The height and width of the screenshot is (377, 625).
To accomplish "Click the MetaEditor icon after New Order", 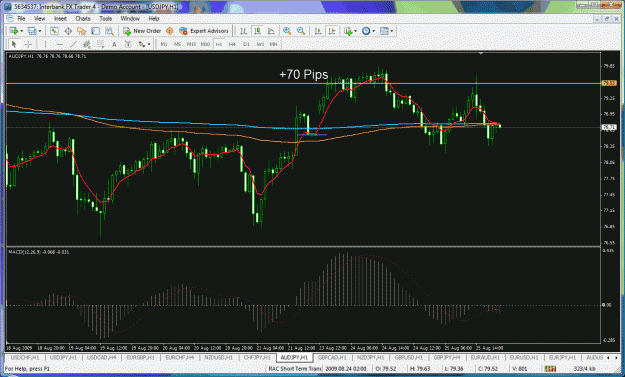I will pos(169,31).
